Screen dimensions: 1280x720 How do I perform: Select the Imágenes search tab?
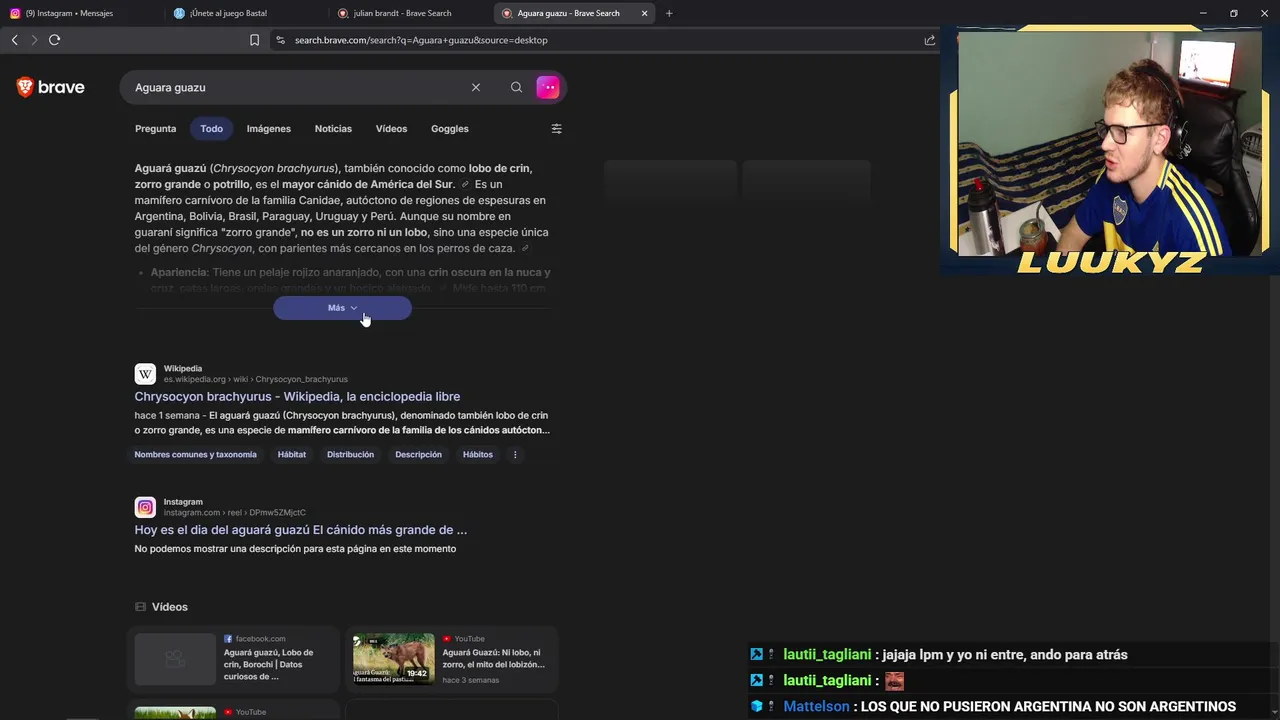click(269, 129)
